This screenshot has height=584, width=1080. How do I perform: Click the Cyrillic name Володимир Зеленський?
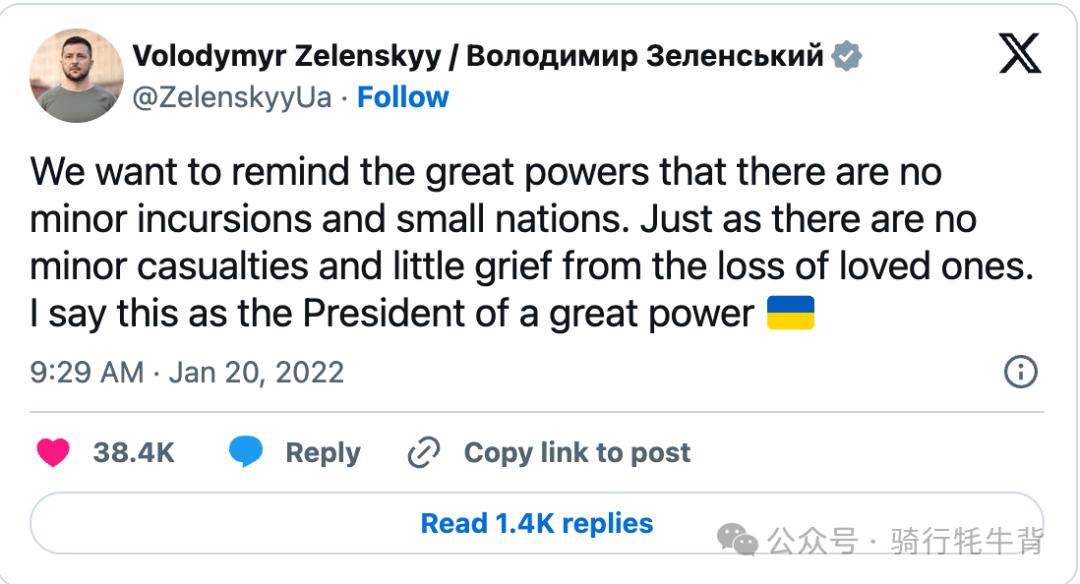[x=645, y=56]
